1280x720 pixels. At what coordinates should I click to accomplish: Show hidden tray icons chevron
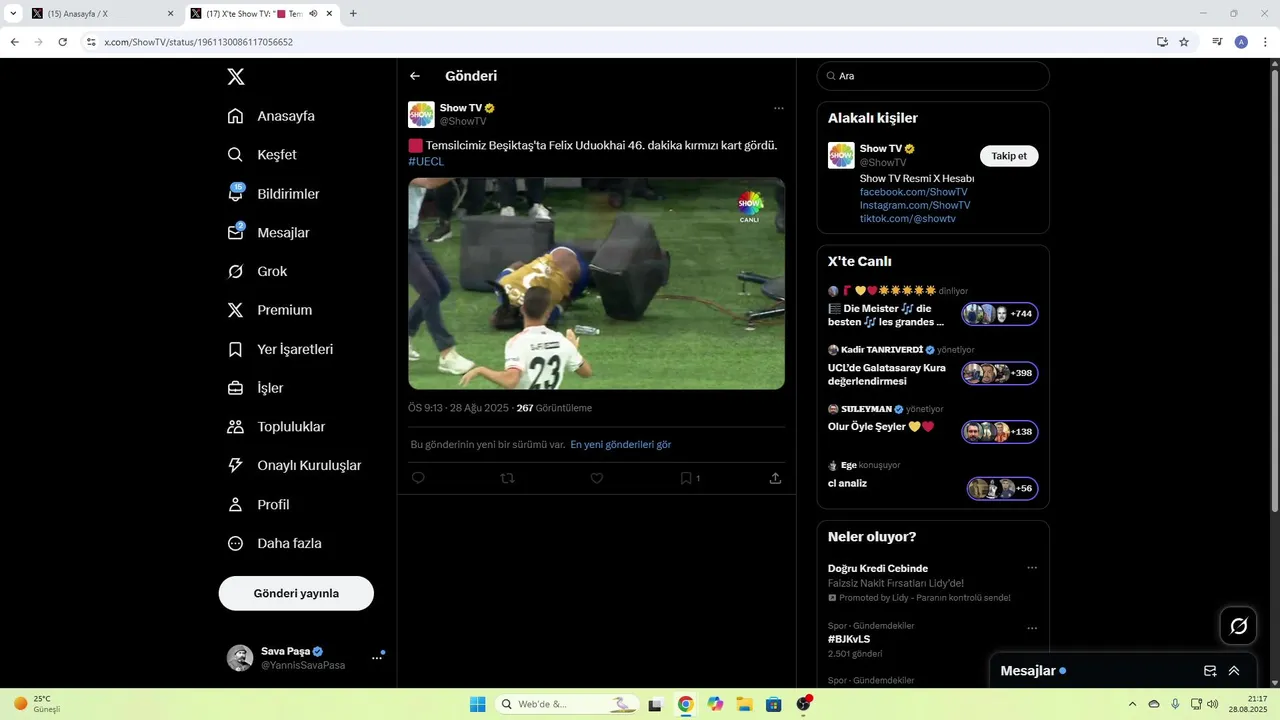[1132, 704]
